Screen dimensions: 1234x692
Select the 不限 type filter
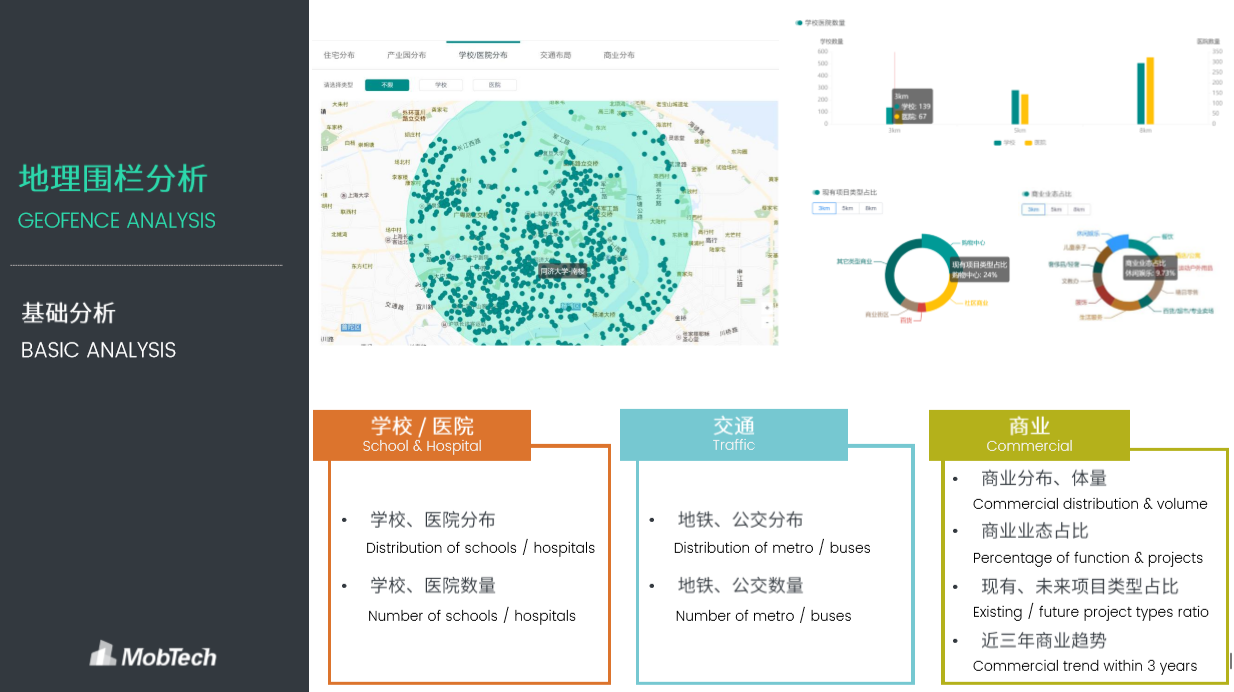point(387,85)
